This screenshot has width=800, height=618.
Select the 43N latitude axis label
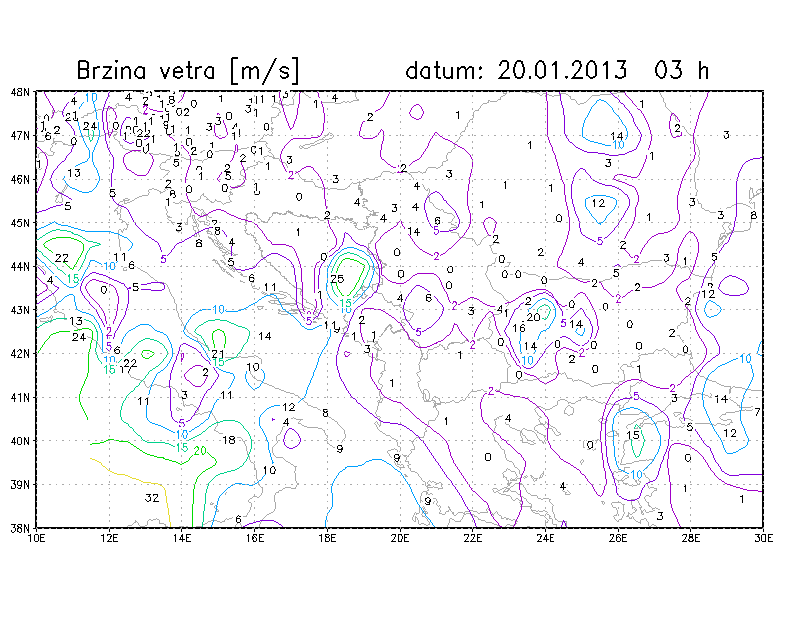pos(19,310)
